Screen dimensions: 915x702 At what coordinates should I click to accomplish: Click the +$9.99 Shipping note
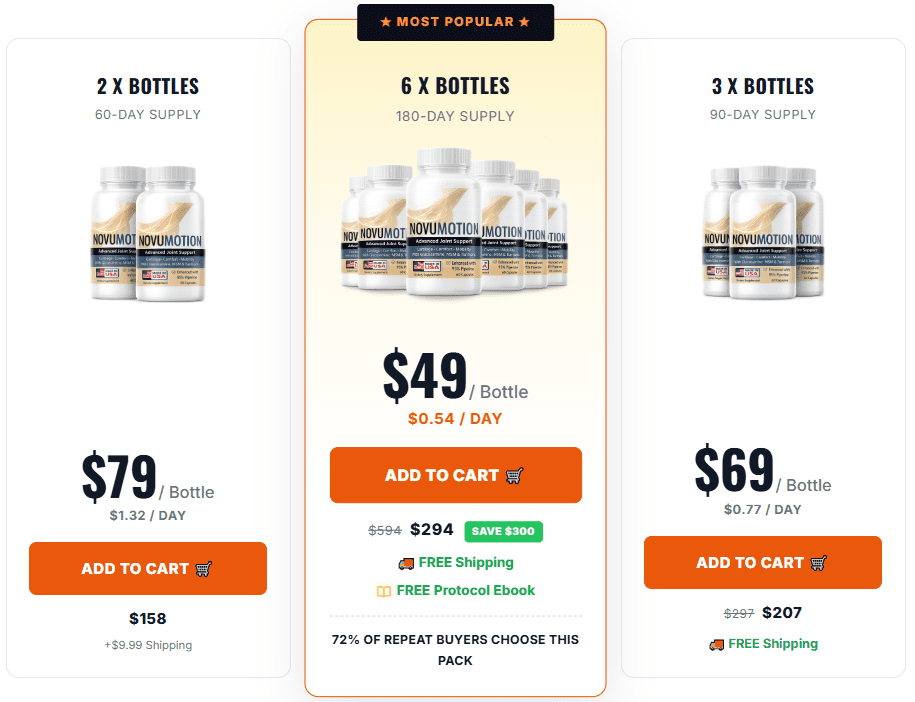pyautogui.click(x=148, y=645)
